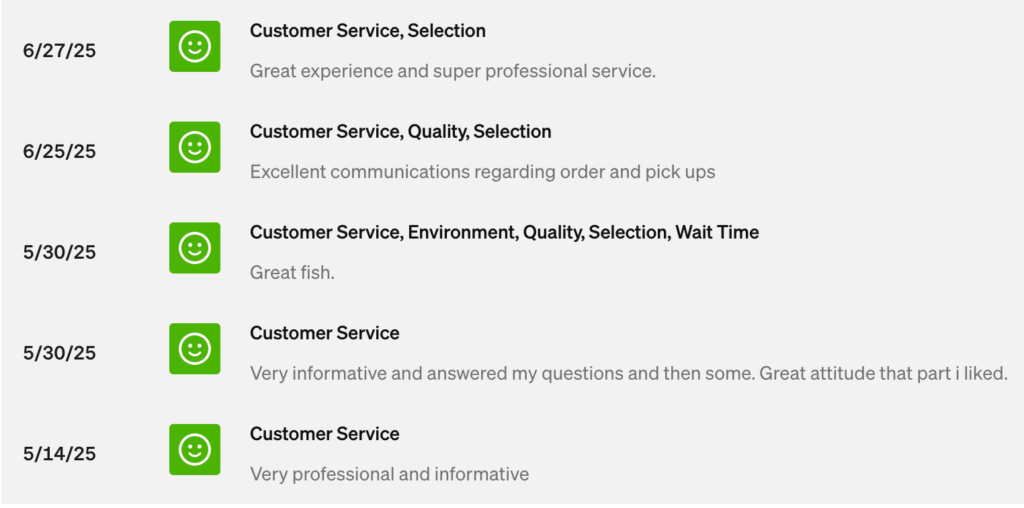Click the green smiley beside the 'Great fish.' review

[x=194, y=248]
